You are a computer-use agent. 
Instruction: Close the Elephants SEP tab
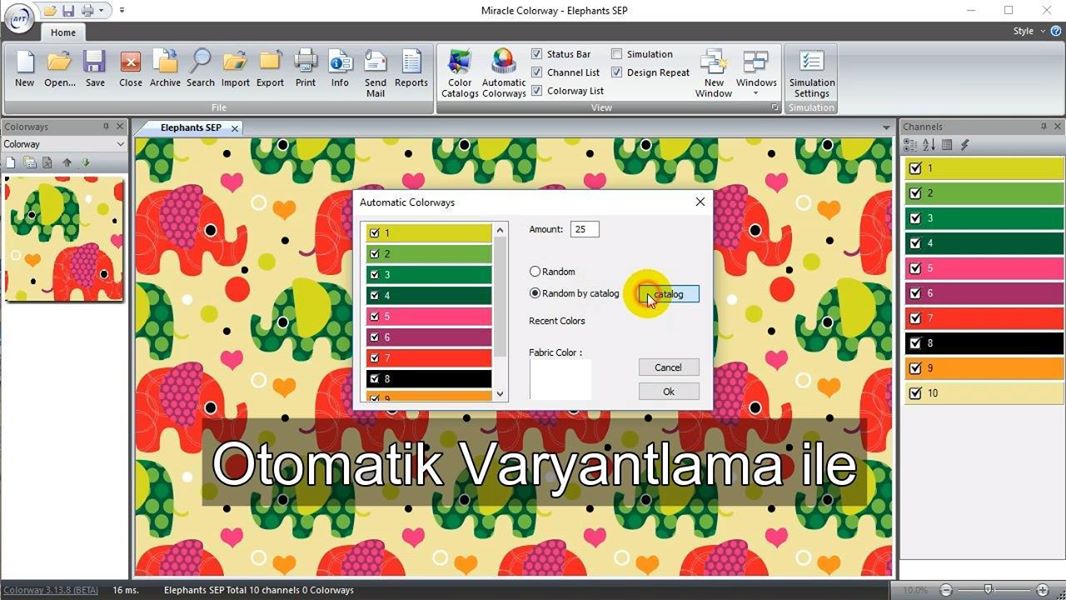235,128
